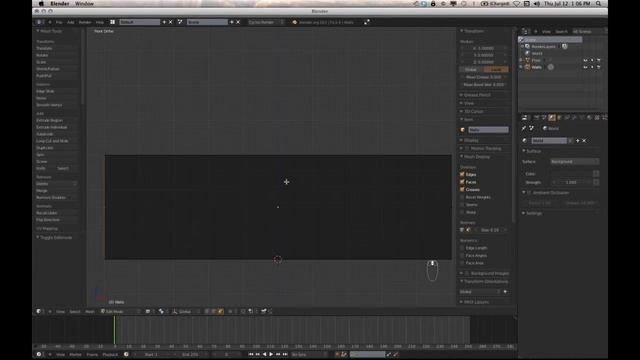Add a new world datablock with plus
The height and width of the screenshot is (360, 640).
click(x=577, y=141)
